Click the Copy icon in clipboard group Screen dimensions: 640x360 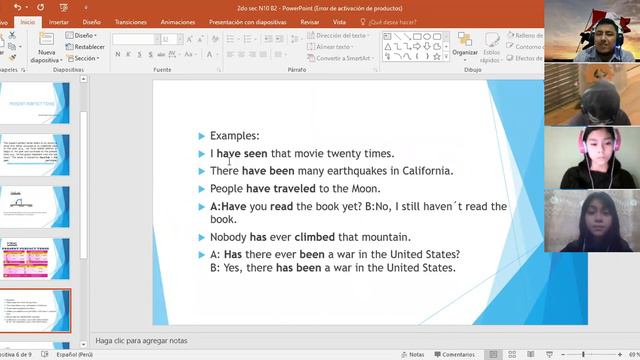pyautogui.click(x=12, y=47)
